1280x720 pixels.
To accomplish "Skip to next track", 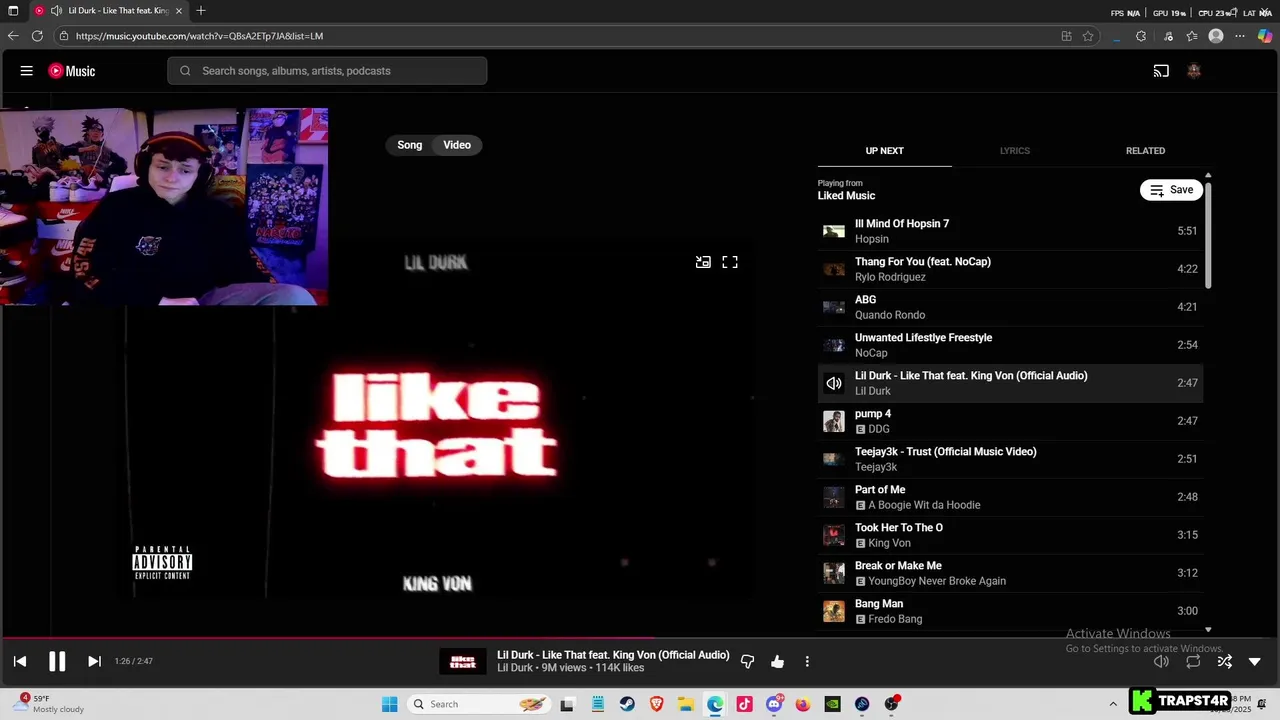I will 94,661.
